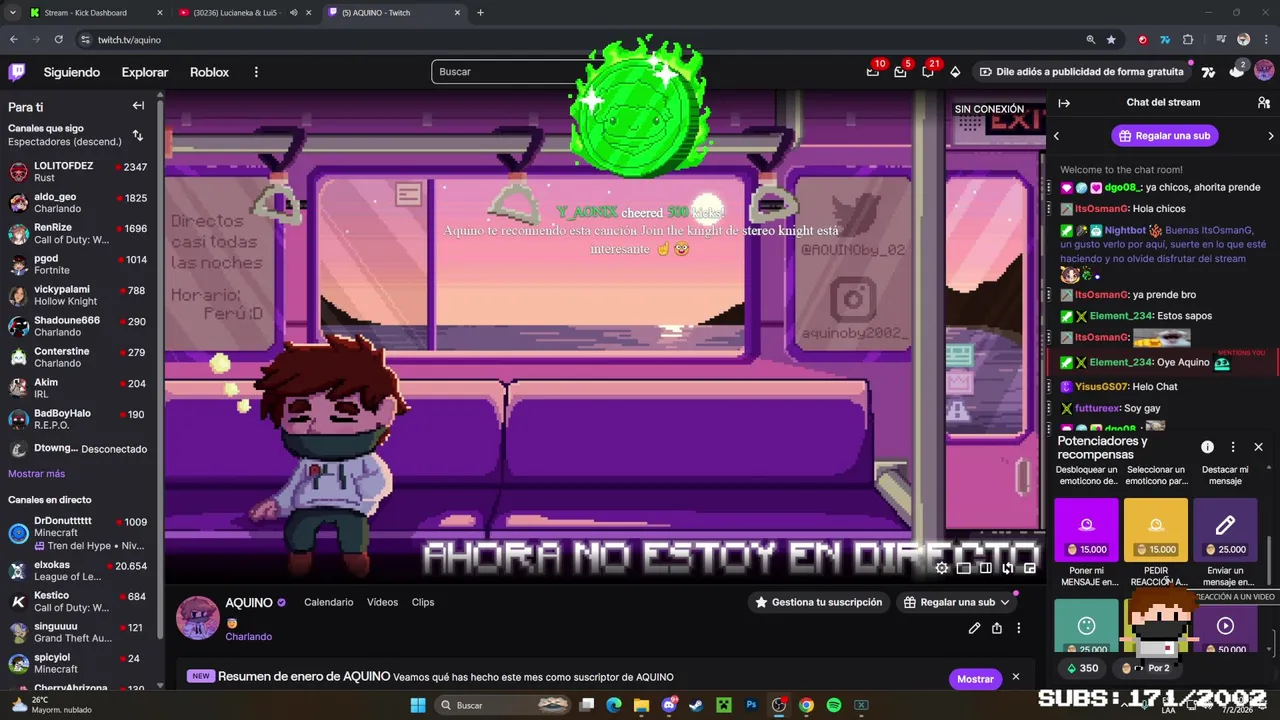The image size is (1280, 720).
Task: Open the Clips tab of AQUINO
Action: coord(423,602)
